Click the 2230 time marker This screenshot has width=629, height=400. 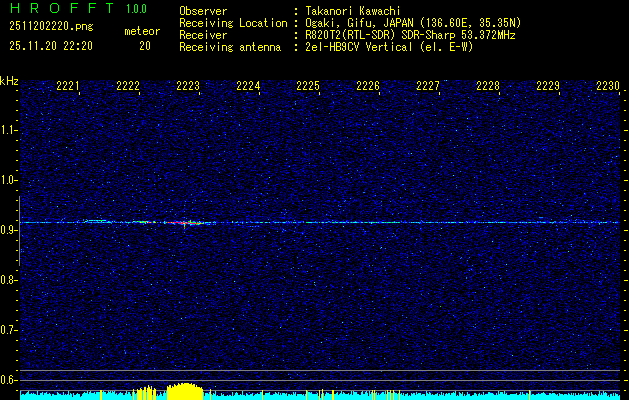(608, 87)
